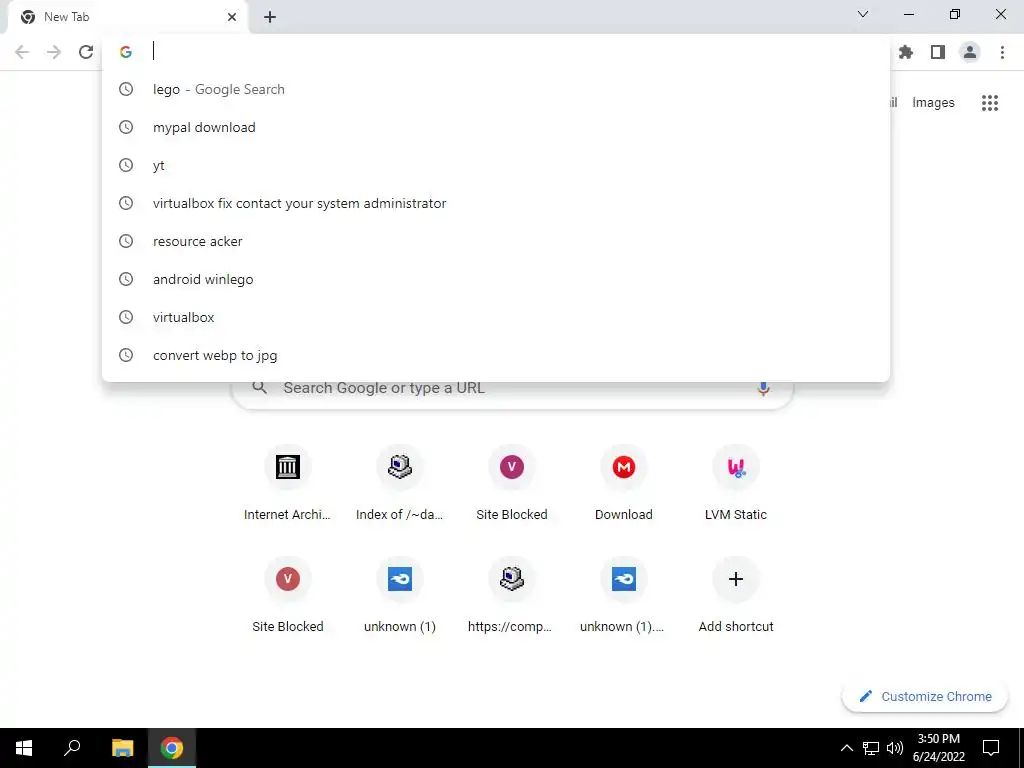
Task: Go back using the back arrow
Action: point(22,52)
